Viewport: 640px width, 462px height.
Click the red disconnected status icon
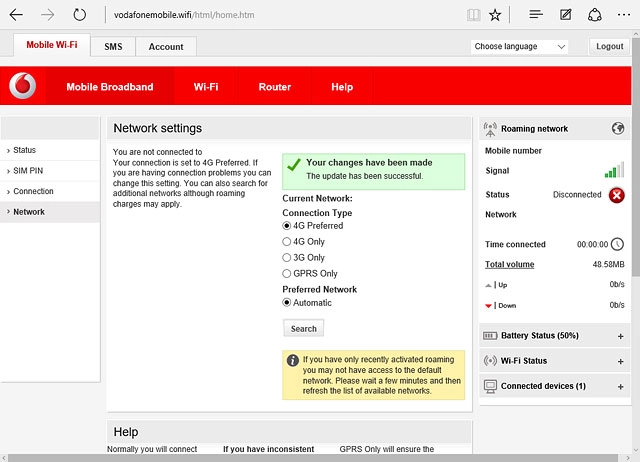(617, 195)
